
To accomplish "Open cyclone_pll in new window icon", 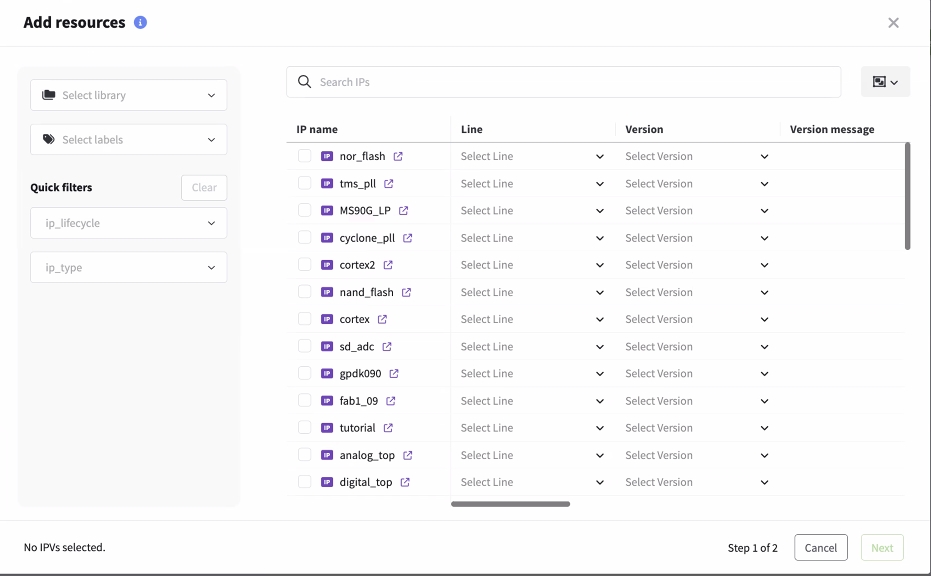I will 407,238.
